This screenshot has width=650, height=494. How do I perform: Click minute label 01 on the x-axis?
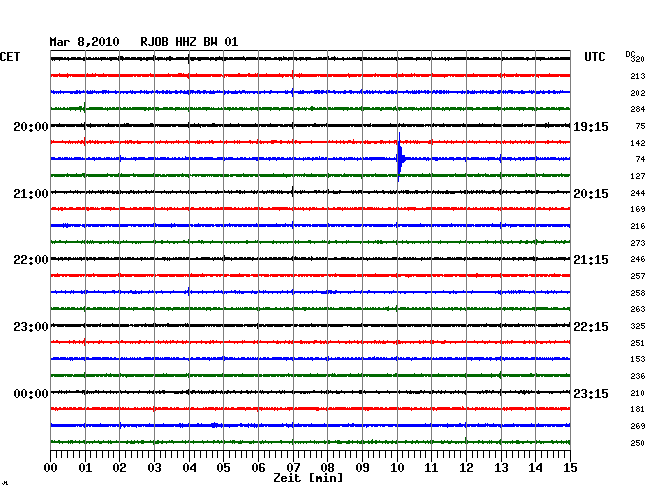click(x=85, y=468)
